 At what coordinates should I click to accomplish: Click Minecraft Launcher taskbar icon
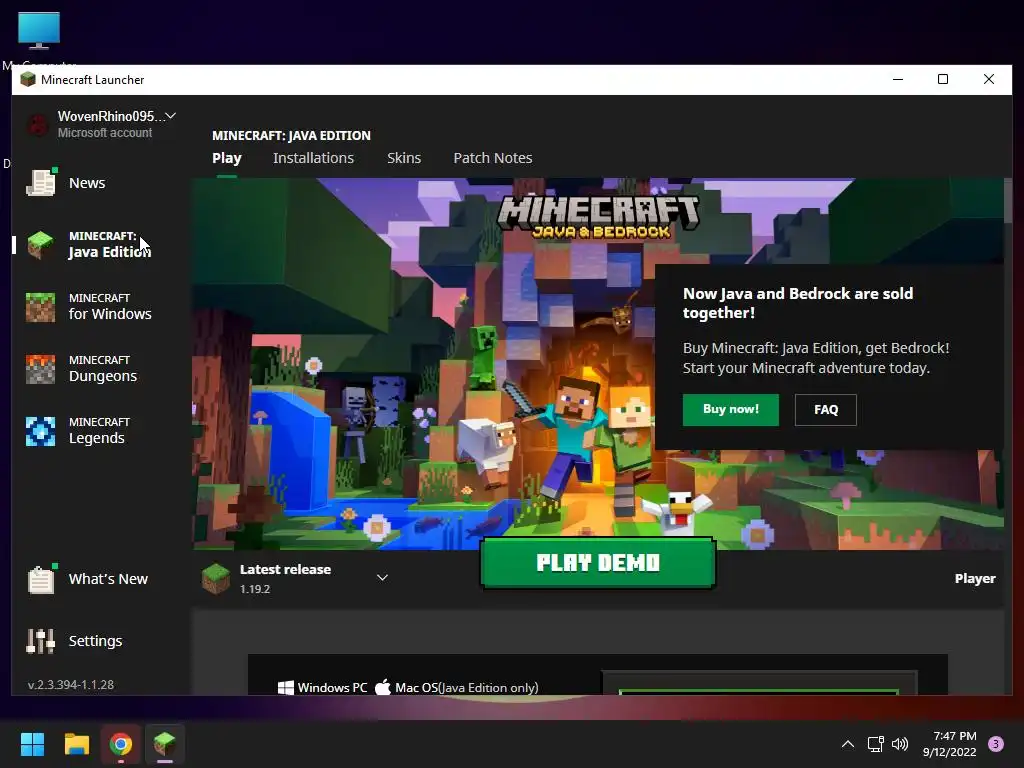pyautogui.click(x=165, y=744)
